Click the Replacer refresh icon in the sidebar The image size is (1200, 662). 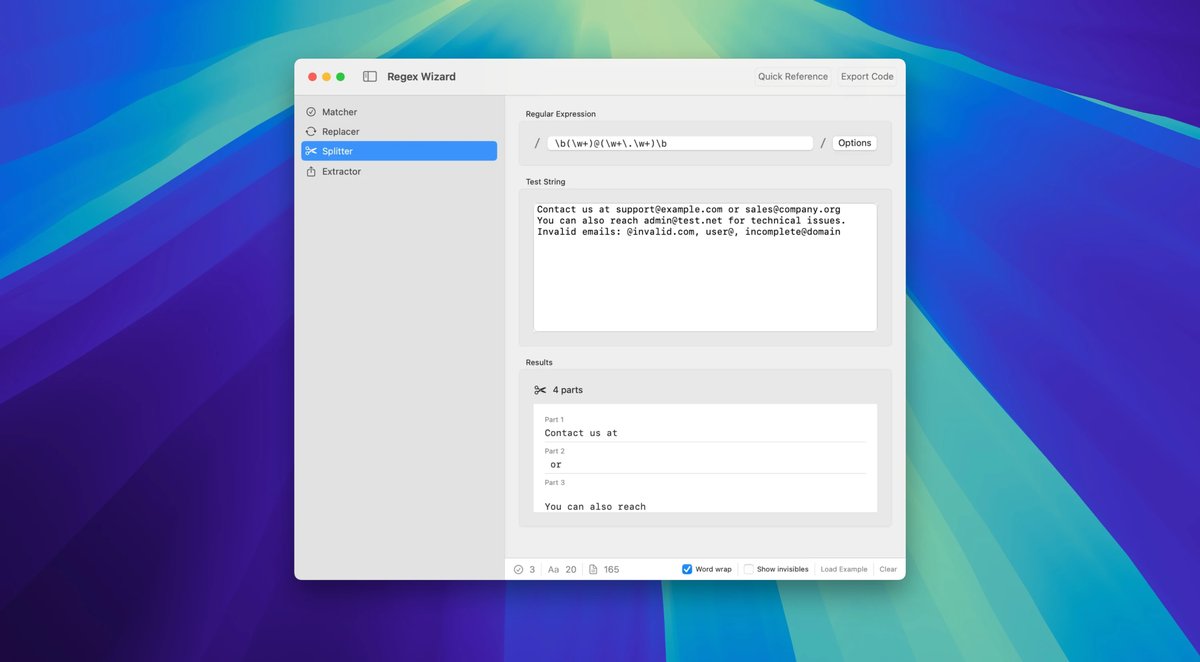pyautogui.click(x=312, y=131)
